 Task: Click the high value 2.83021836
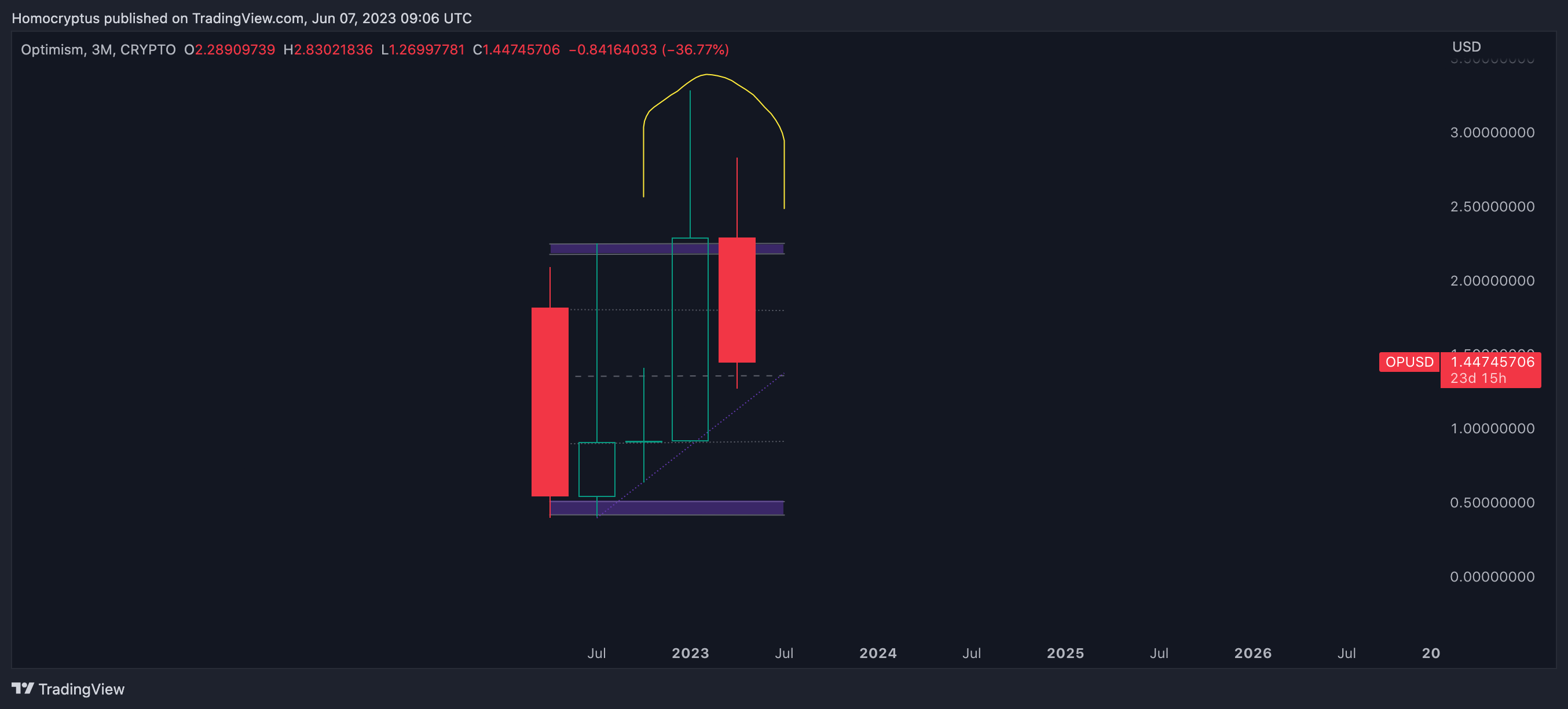click(333, 50)
